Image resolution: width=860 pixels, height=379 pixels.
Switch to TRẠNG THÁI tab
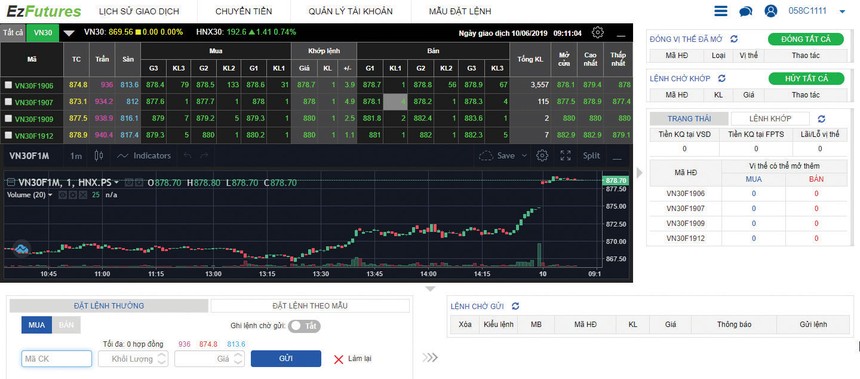pyautogui.click(x=689, y=118)
